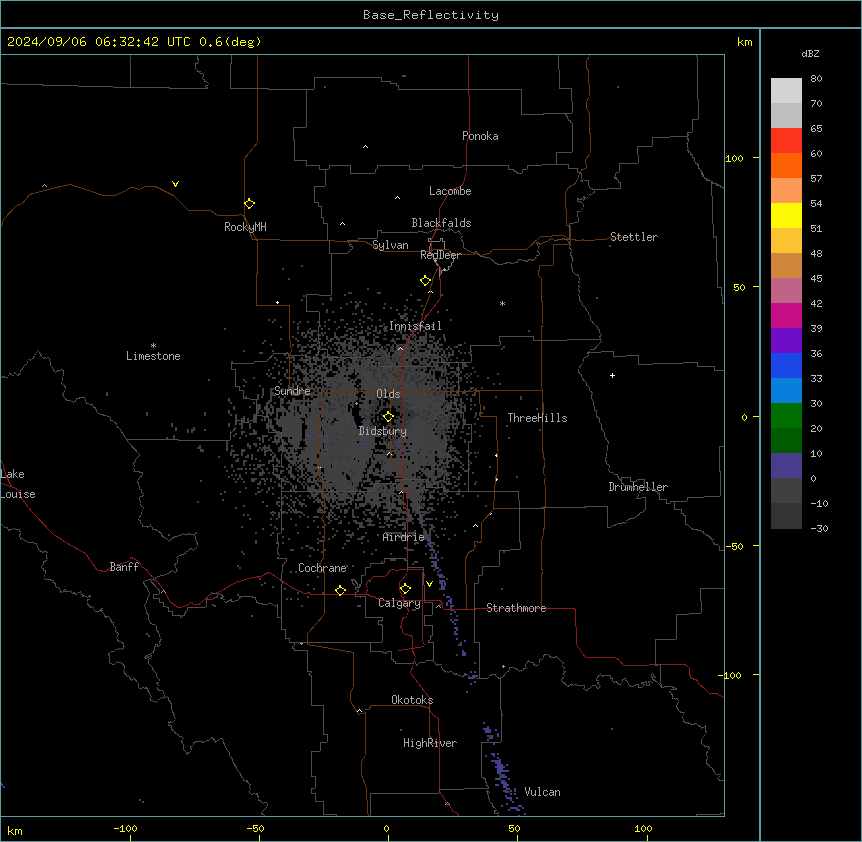
Task: Click the purple 39-36 dBZ legend swatch
Action: (x=786, y=341)
